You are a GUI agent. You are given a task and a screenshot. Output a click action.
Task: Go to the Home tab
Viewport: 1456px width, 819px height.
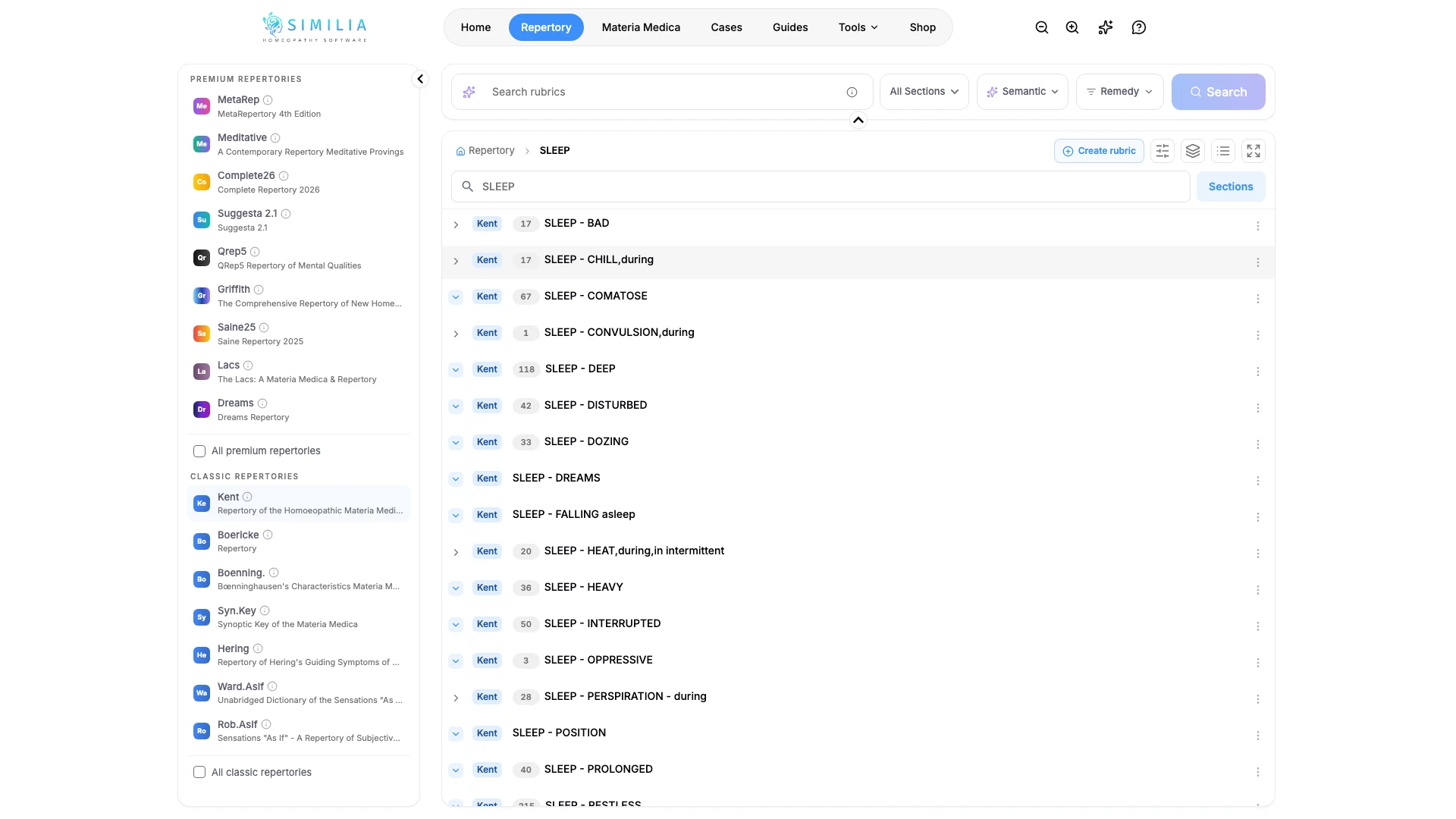click(x=475, y=27)
